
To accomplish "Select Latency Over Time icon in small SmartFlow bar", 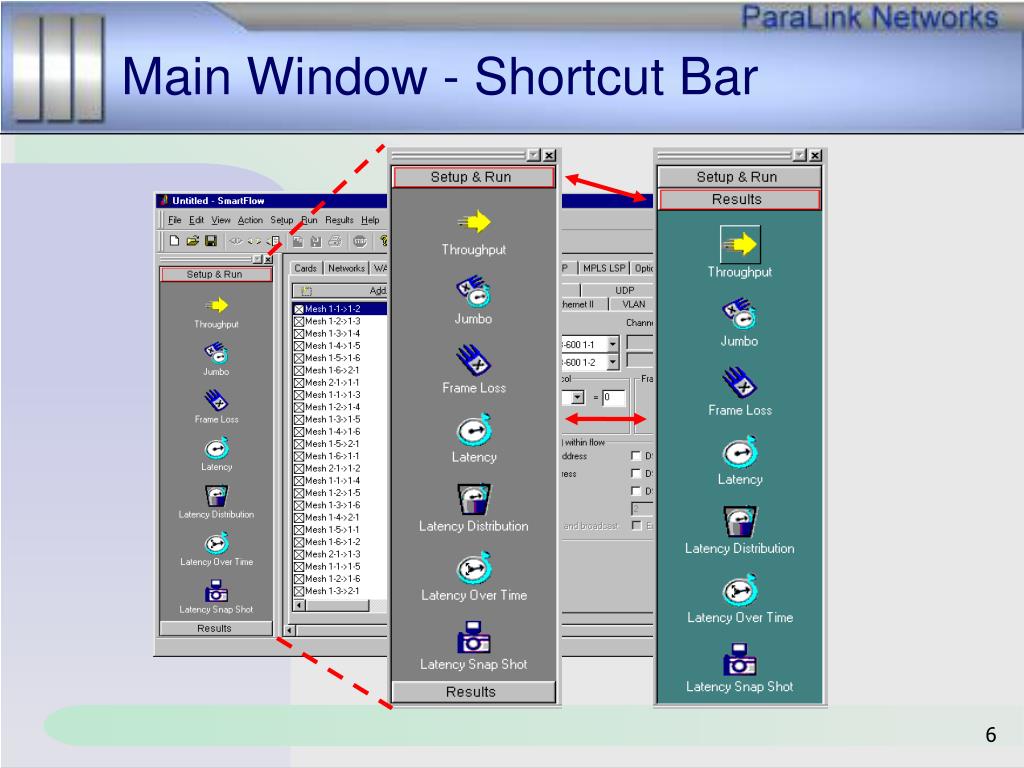I will (216, 543).
